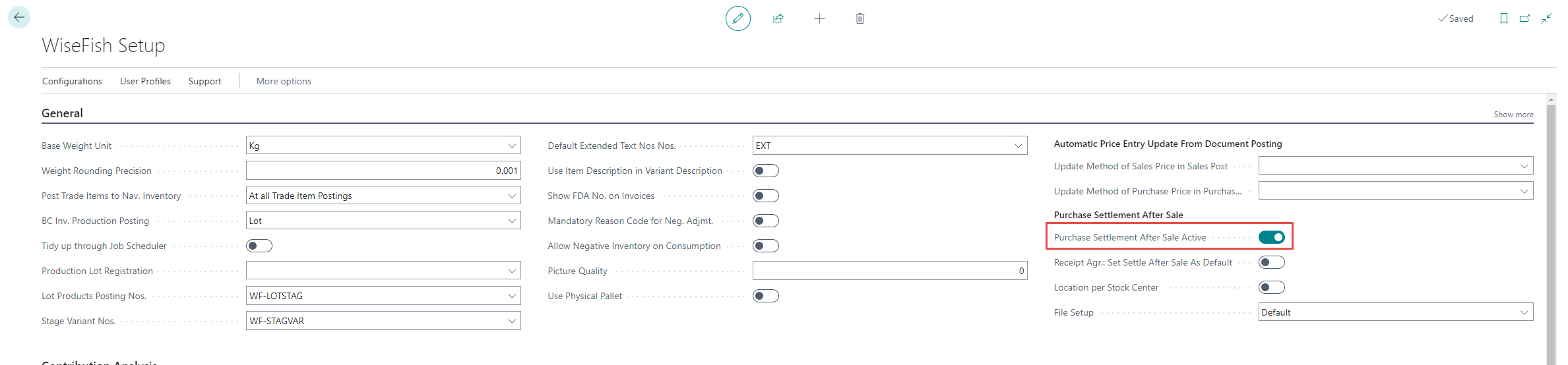The image size is (1568, 365).
Task: Disable Purchase Settlement After Sale Active
Action: (1271, 237)
